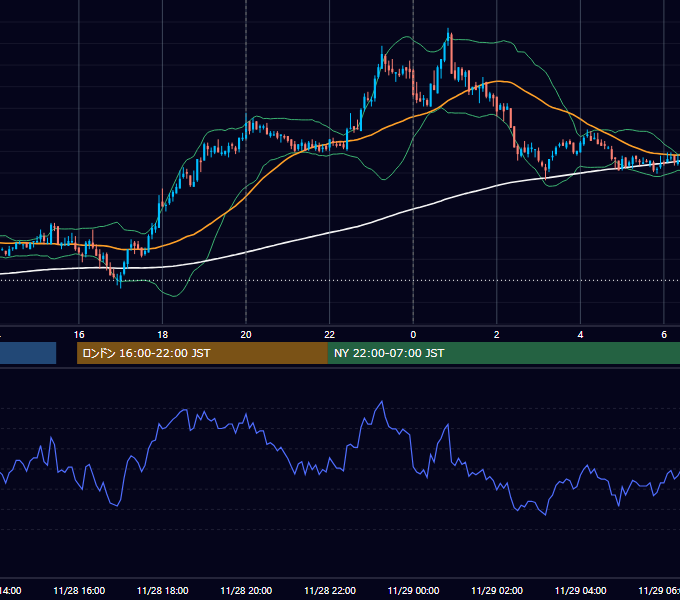The height and width of the screenshot is (600, 680).
Task: Click the 11/28 18:00 time label
Action: (x=163, y=590)
